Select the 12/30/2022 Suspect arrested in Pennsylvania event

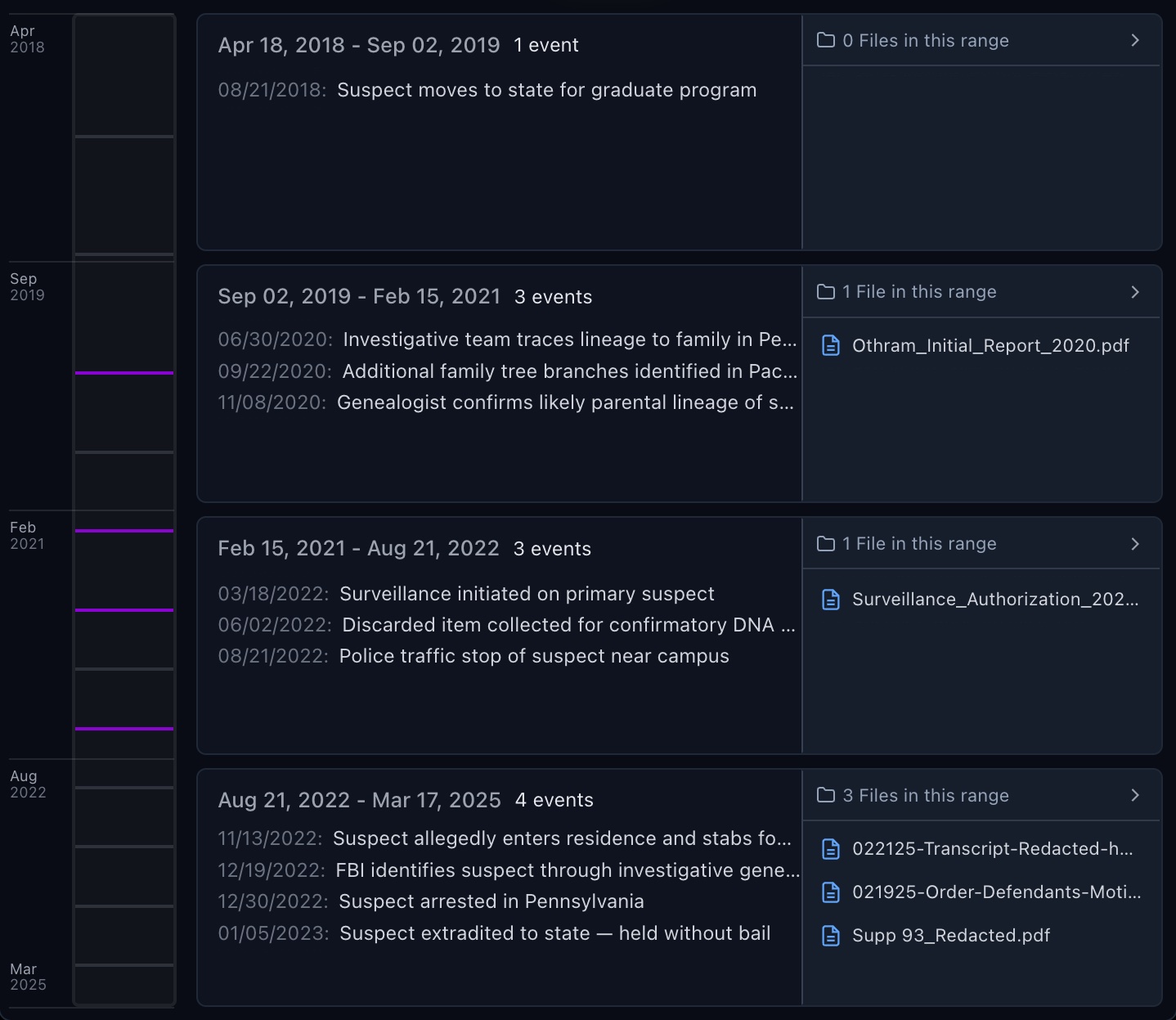pyautogui.click(x=491, y=901)
